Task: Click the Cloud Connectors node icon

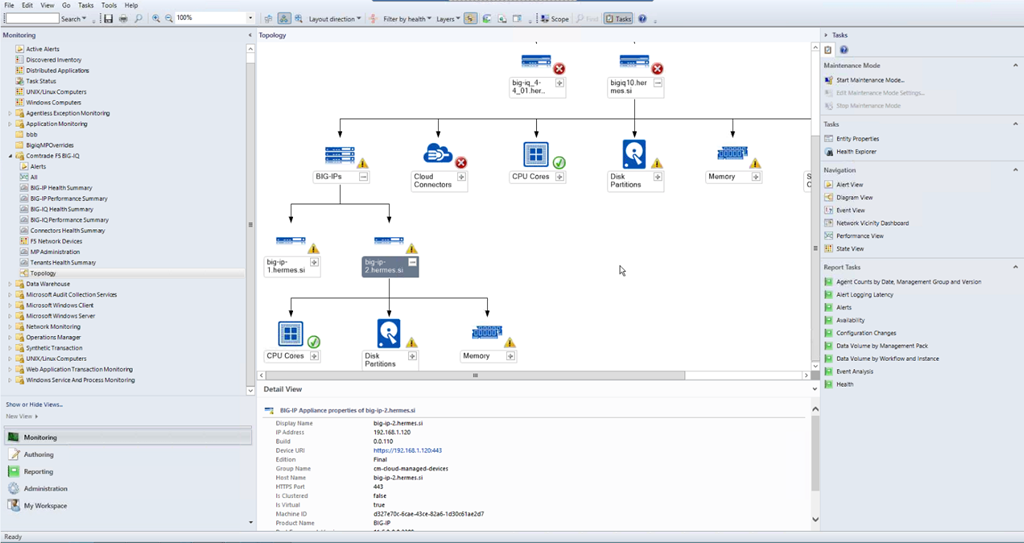Action: (433, 155)
